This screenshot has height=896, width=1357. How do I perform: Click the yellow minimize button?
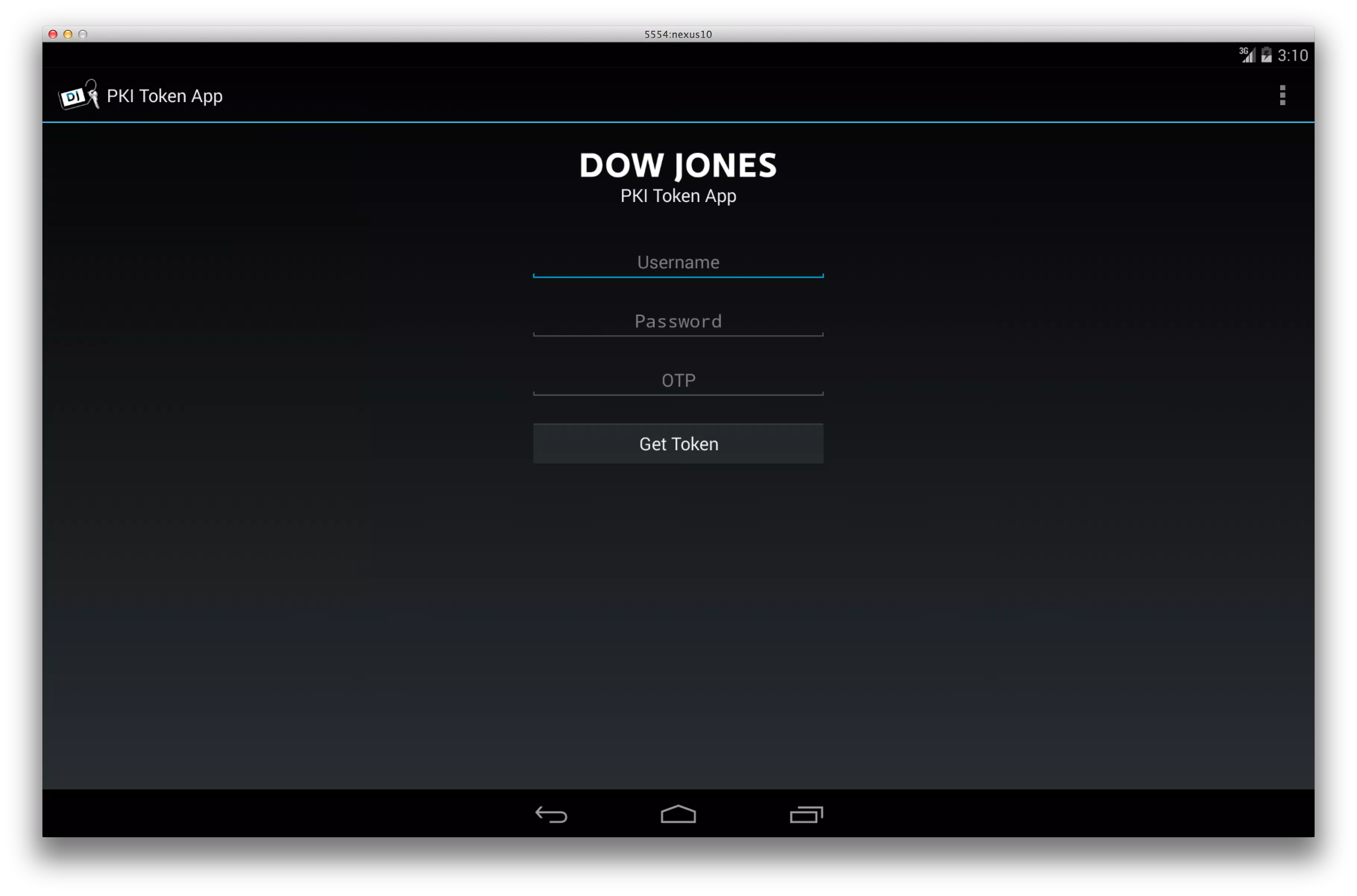pos(68,34)
